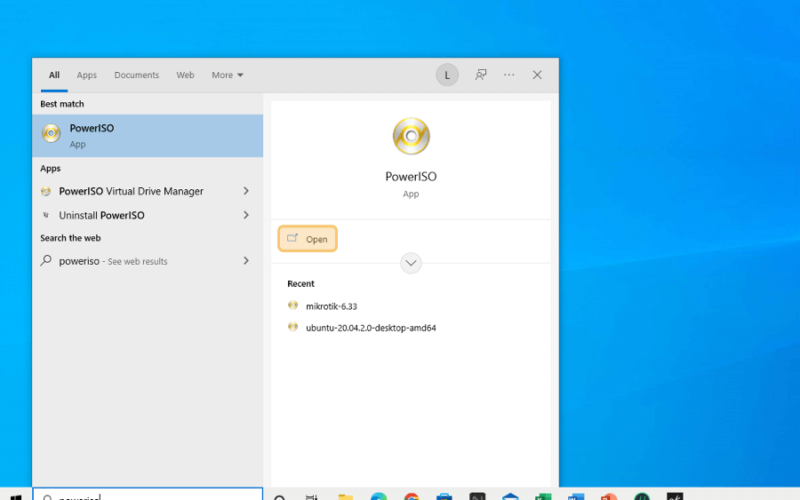This screenshot has height=500, width=800.
Task: Expand the poweriso web results arrow
Action: click(246, 261)
